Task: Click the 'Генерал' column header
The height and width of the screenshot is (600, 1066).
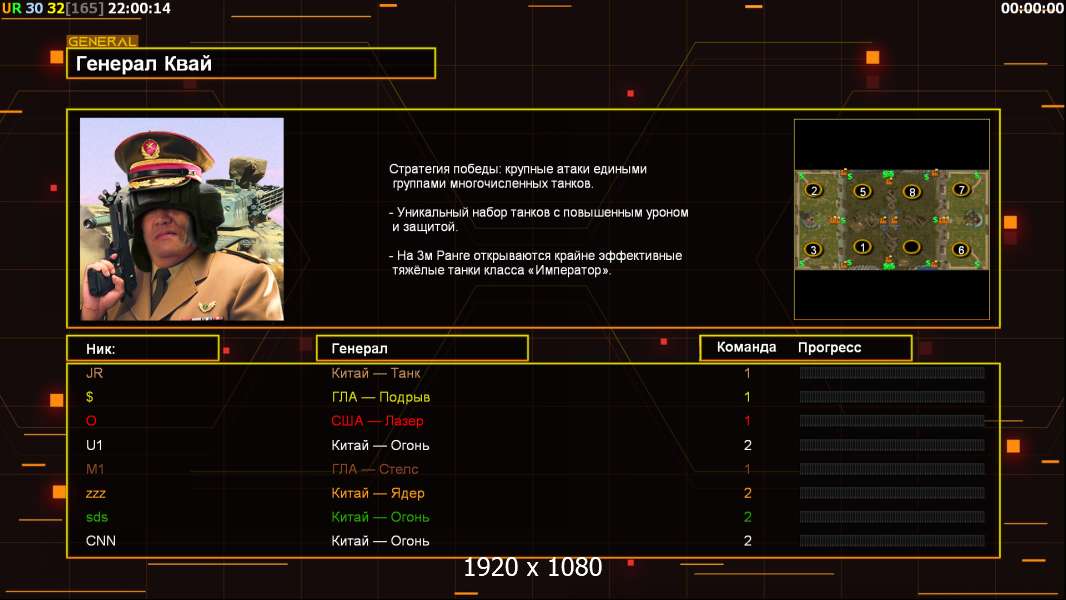Action: pyautogui.click(x=422, y=349)
